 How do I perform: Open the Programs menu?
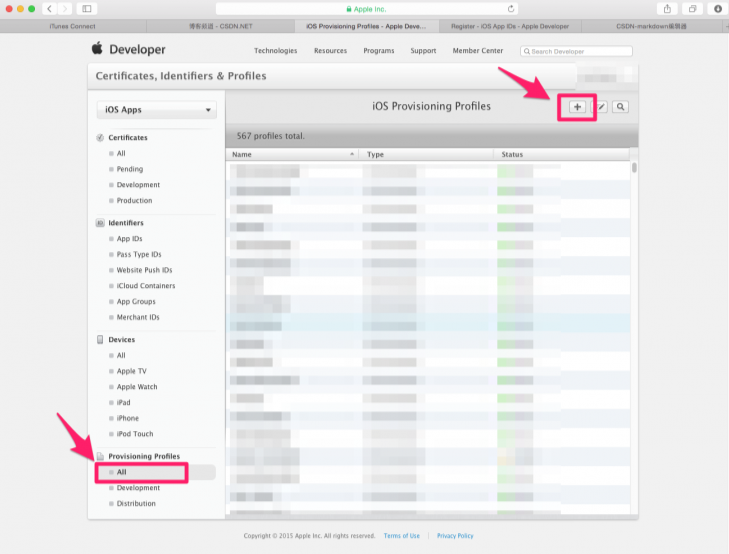[378, 51]
